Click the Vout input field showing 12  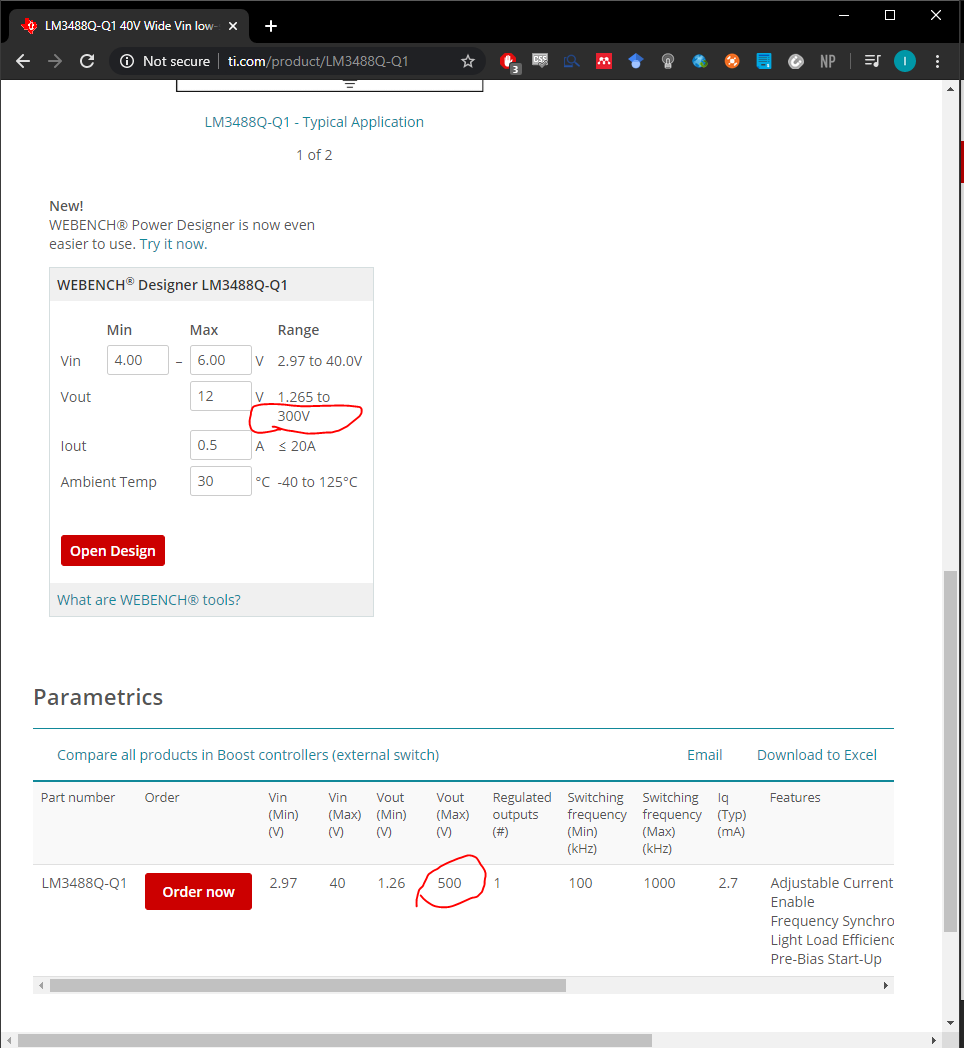(x=221, y=396)
